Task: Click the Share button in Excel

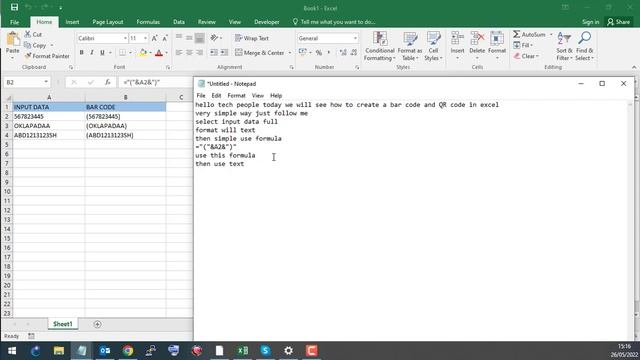Action: pyautogui.click(x=619, y=22)
